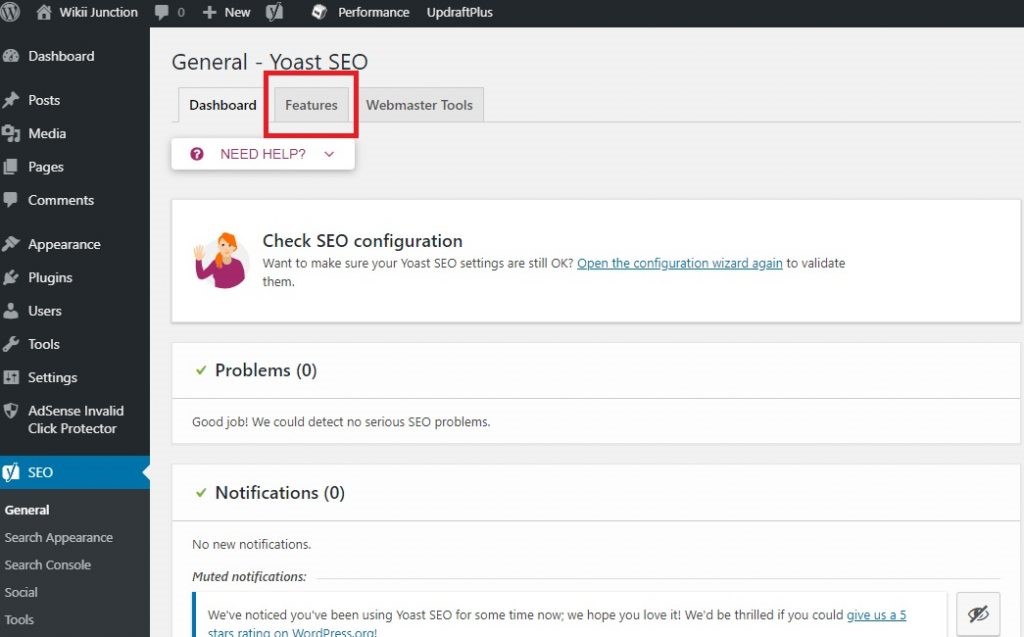Open Search Appearance in SEO submenu
Viewport: 1024px width, 637px height.
tap(59, 538)
